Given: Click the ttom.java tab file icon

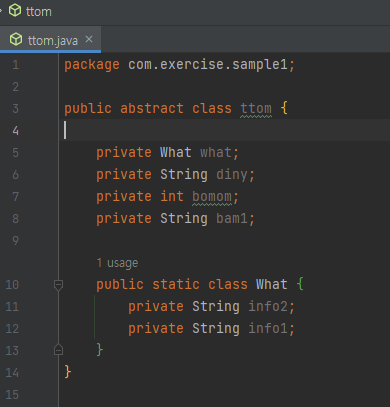Looking at the screenshot, I should 16,40.
